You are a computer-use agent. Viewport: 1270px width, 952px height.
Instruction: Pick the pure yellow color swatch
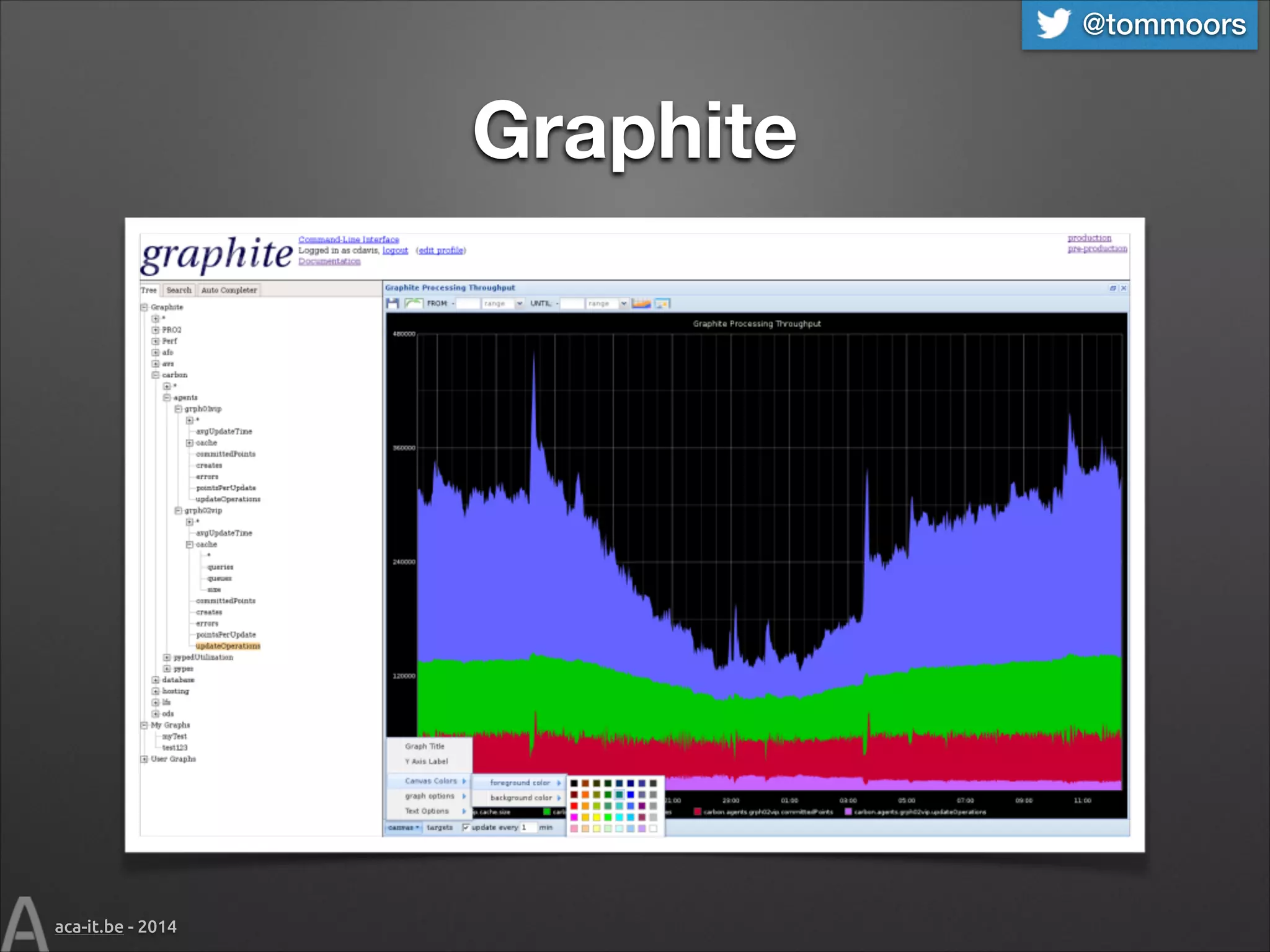(597, 817)
